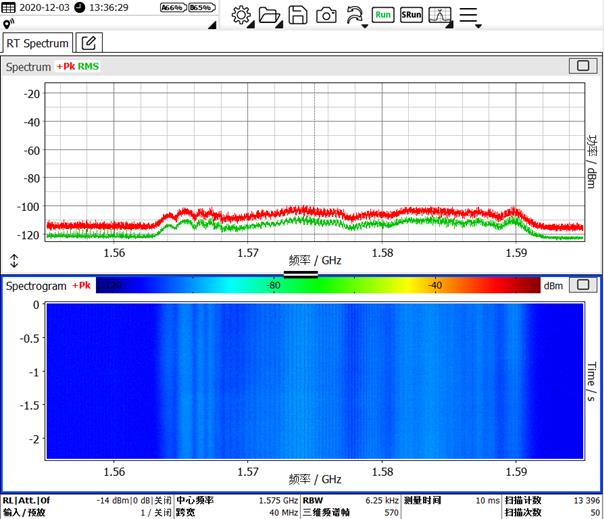Open the settings gear menu
604x519 pixels.
[x=241, y=15]
